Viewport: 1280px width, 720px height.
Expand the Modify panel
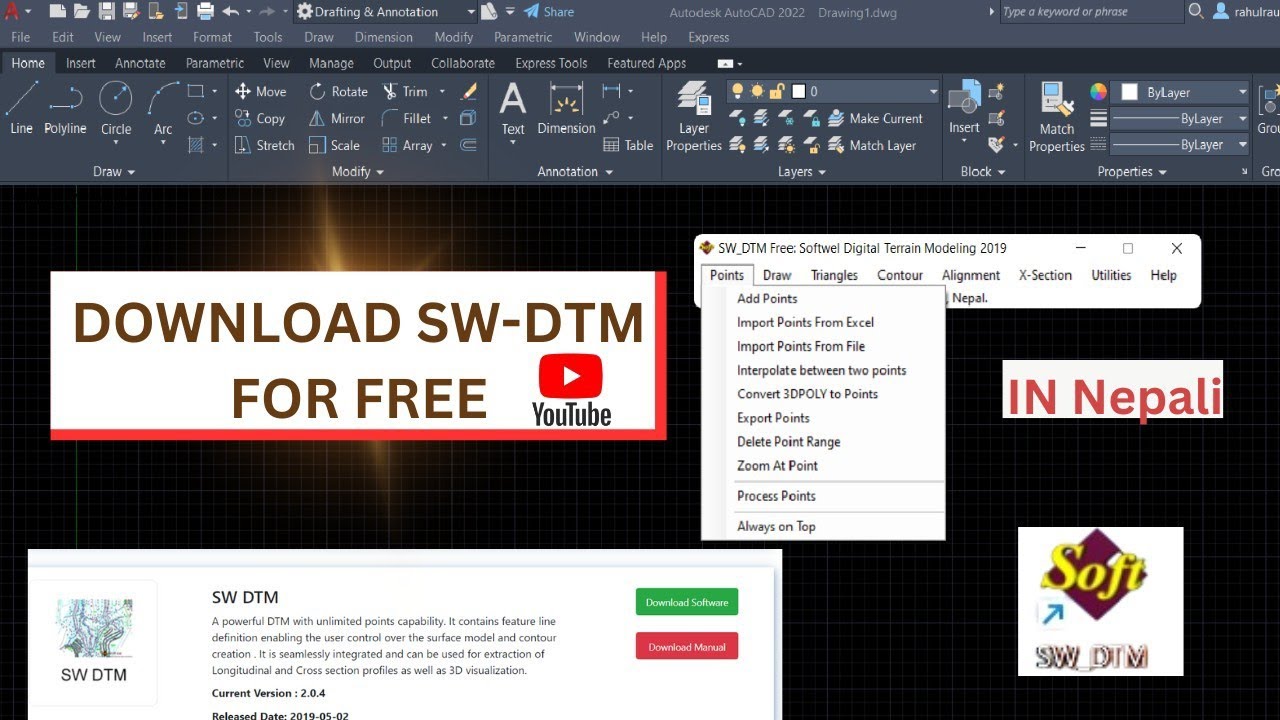tap(358, 171)
